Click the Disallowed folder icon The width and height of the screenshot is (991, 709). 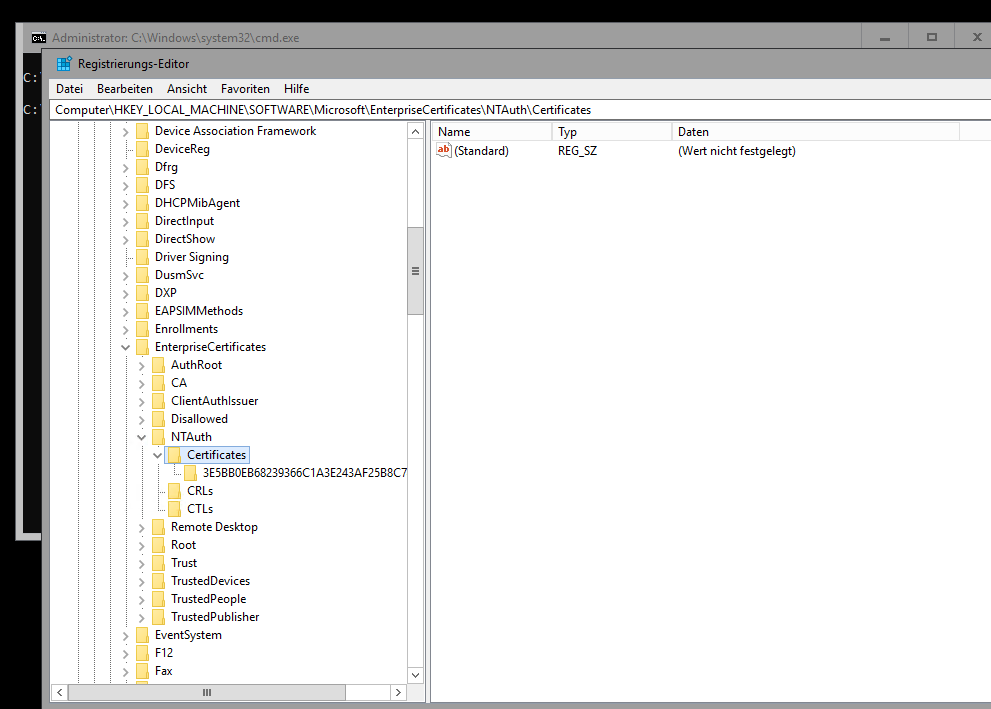tap(159, 419)
